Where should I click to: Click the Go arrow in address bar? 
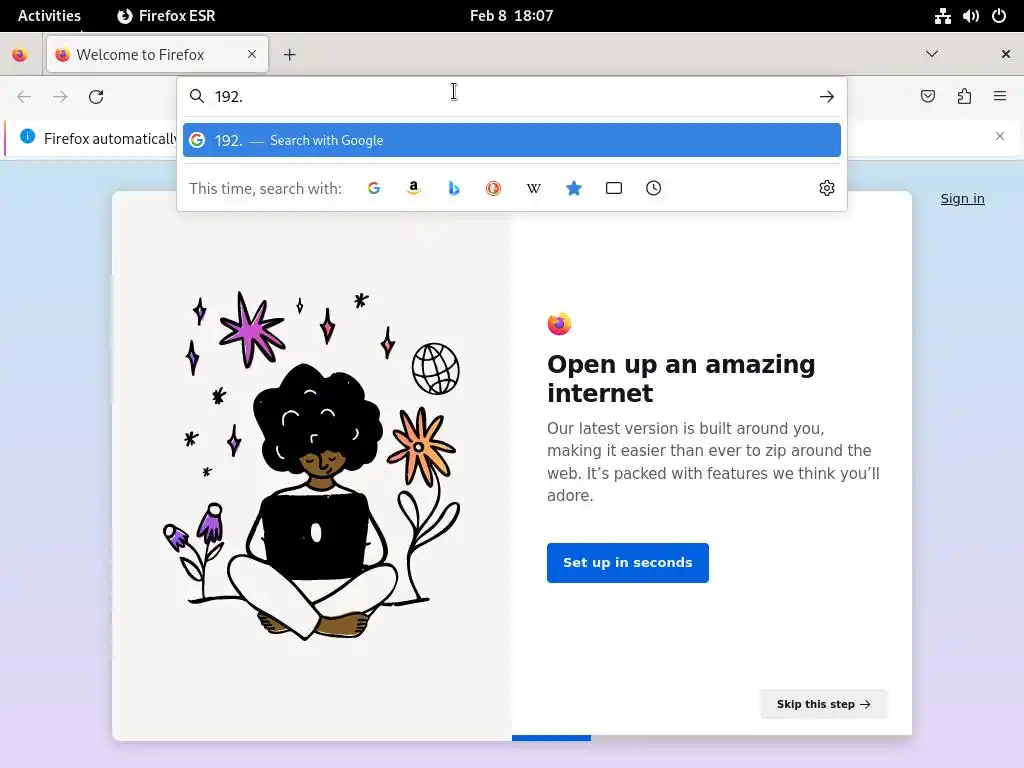pyautogui.click(x=827, y=97)
